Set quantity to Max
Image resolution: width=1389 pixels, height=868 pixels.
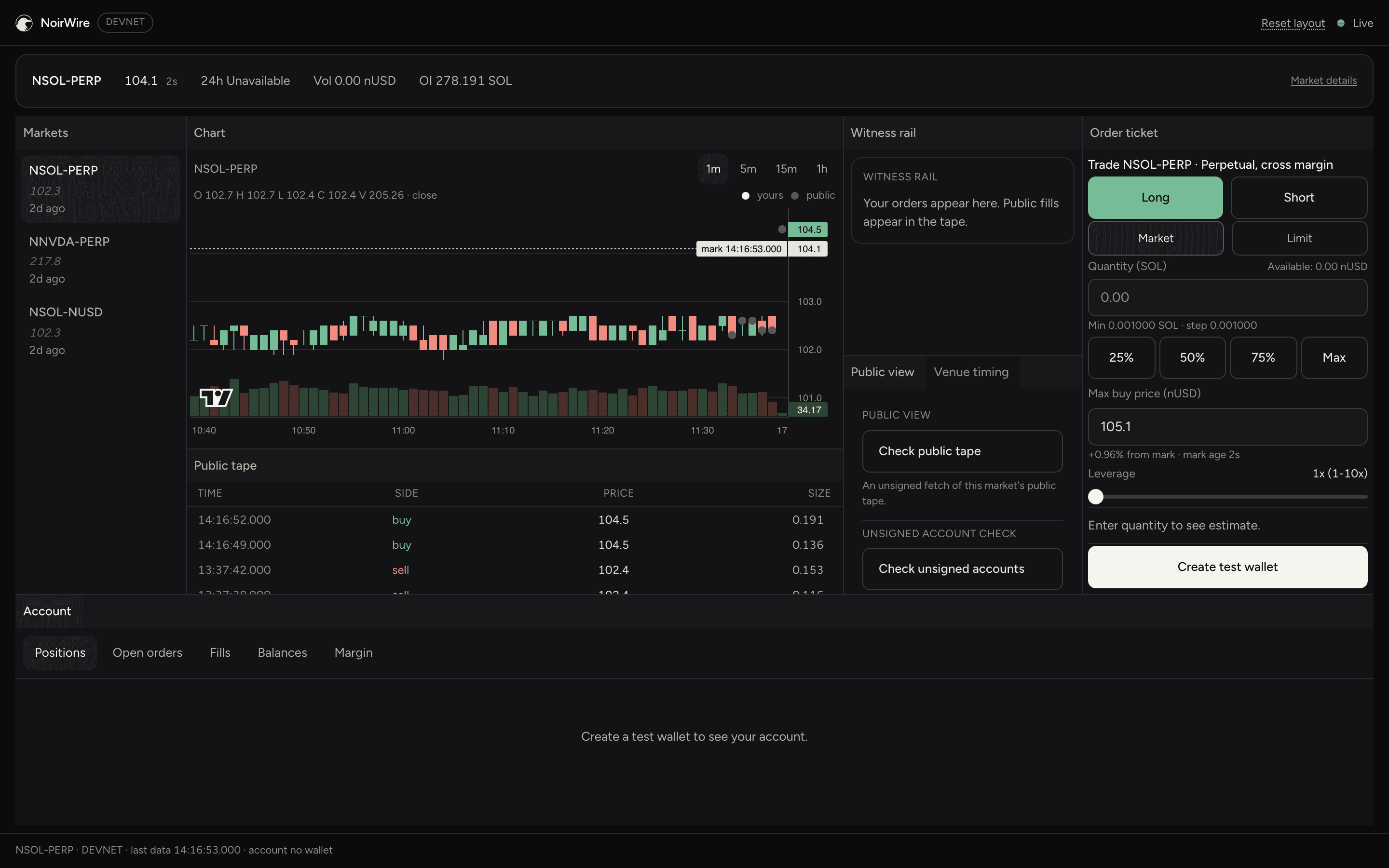[1334, 358]
